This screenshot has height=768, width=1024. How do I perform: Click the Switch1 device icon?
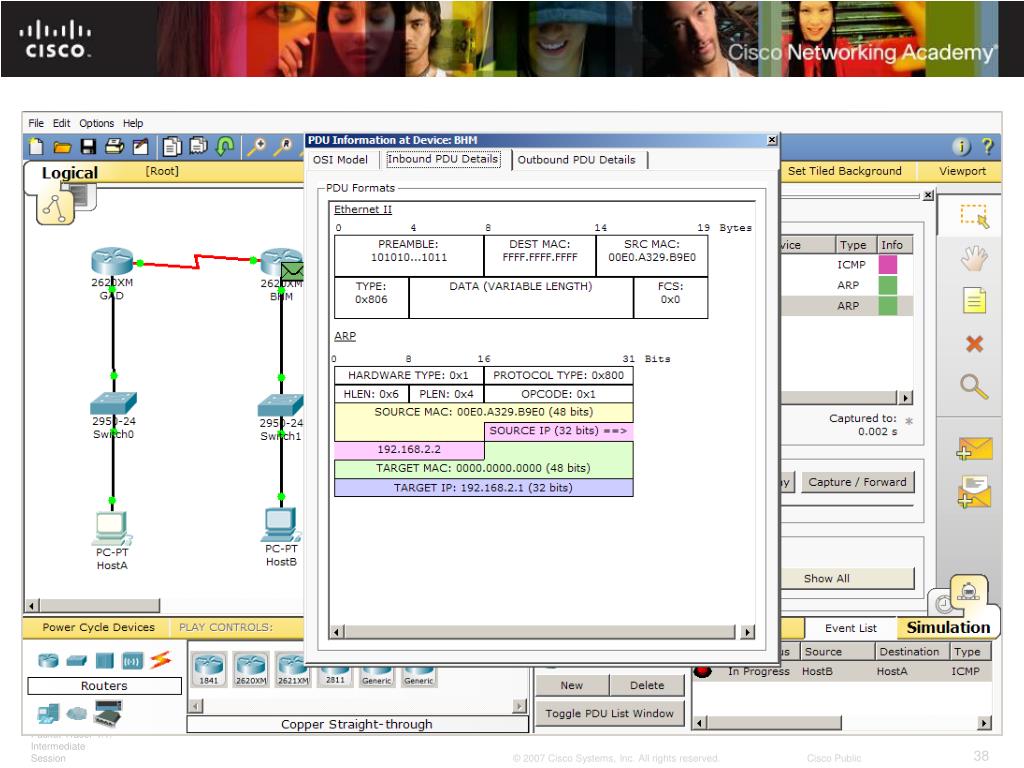[x=281, y=405]
